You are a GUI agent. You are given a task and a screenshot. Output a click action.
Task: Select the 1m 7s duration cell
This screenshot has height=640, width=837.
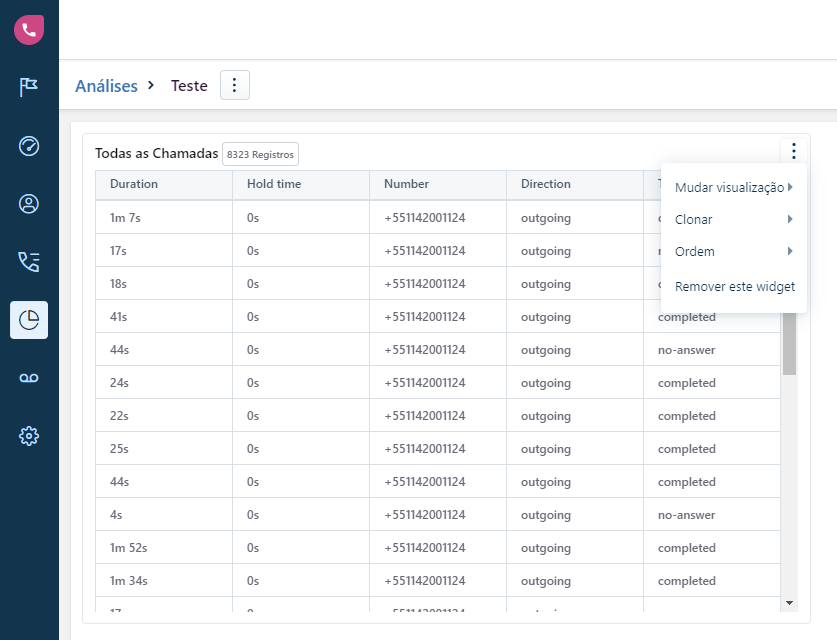point(164,218)
